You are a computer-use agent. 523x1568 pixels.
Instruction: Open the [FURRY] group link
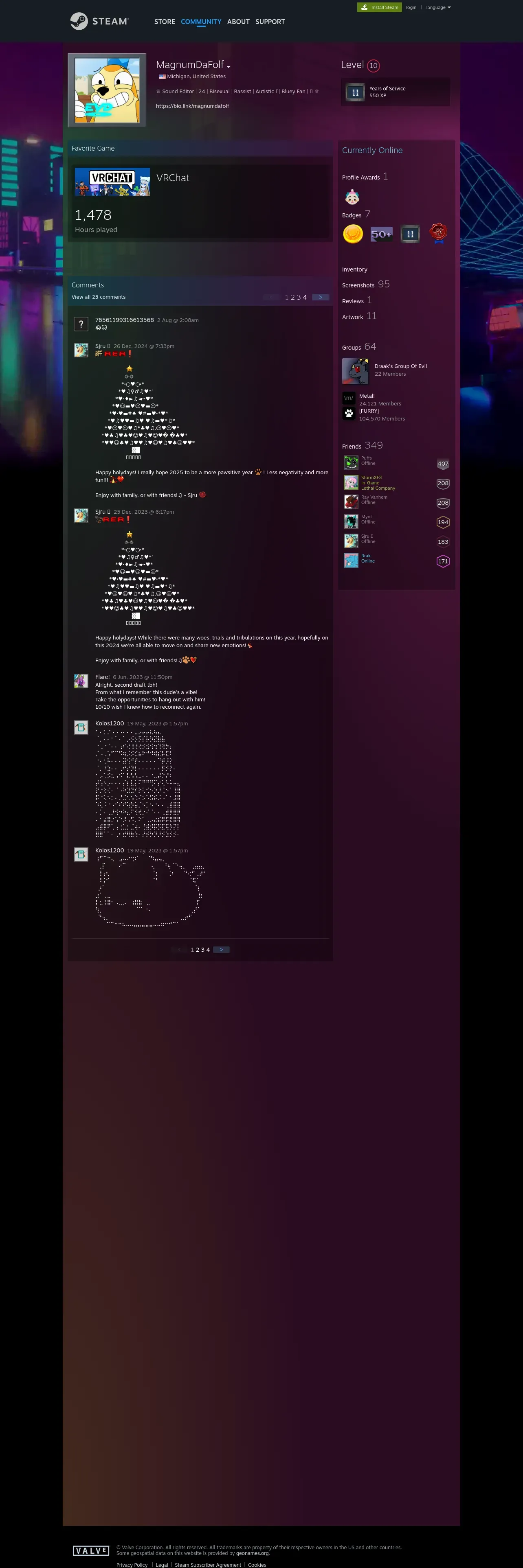[x=369, y=411]
